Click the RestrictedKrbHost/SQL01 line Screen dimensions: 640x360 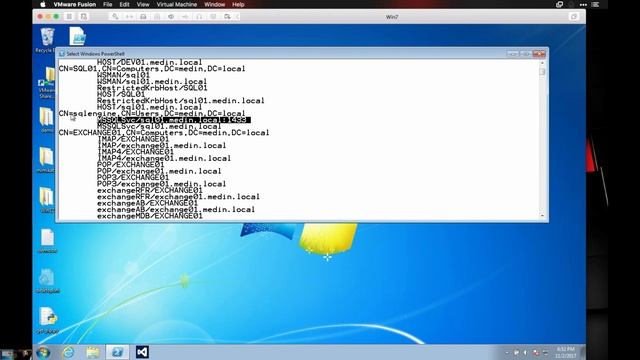[152, 88]
